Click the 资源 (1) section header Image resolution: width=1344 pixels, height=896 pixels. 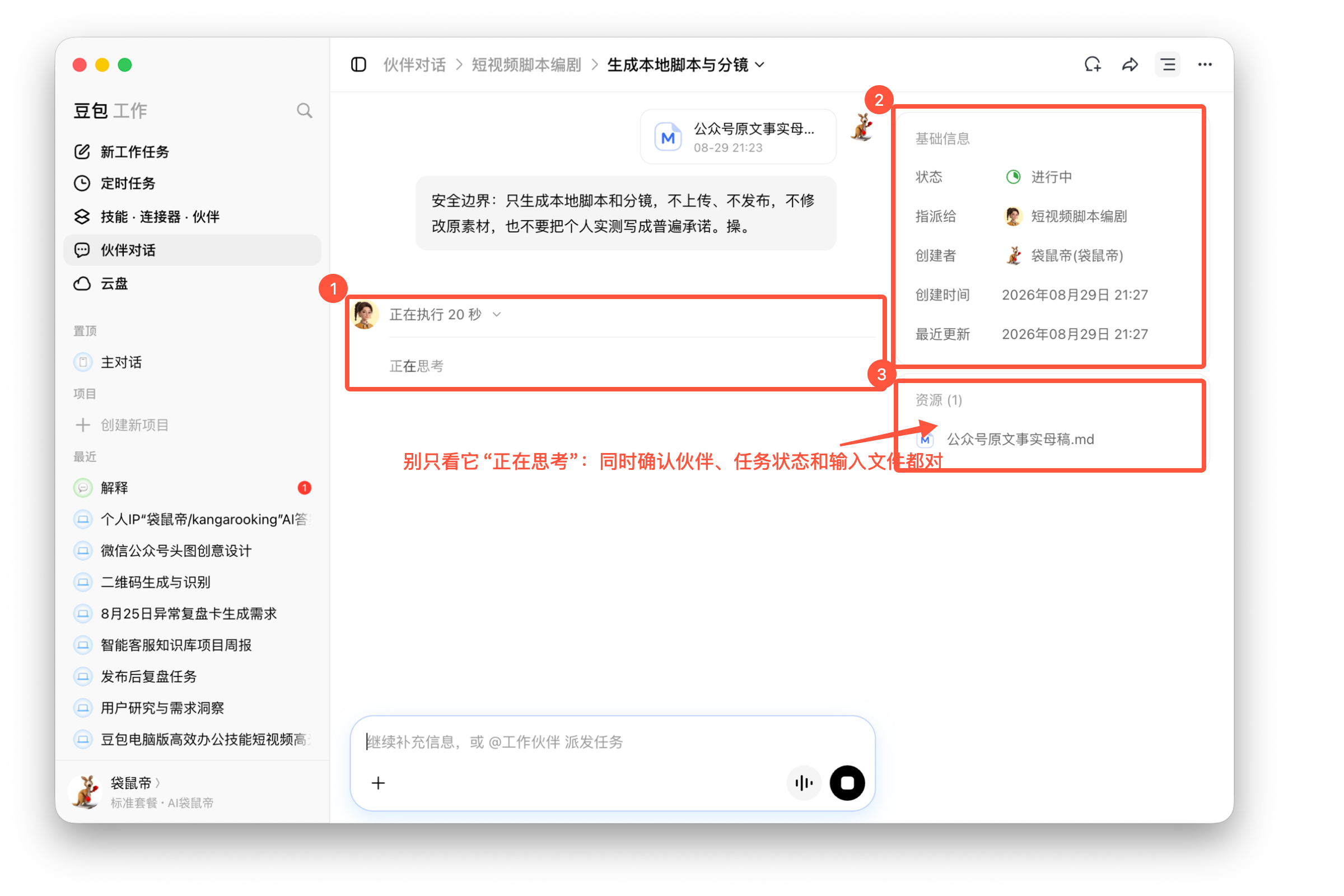939,400
